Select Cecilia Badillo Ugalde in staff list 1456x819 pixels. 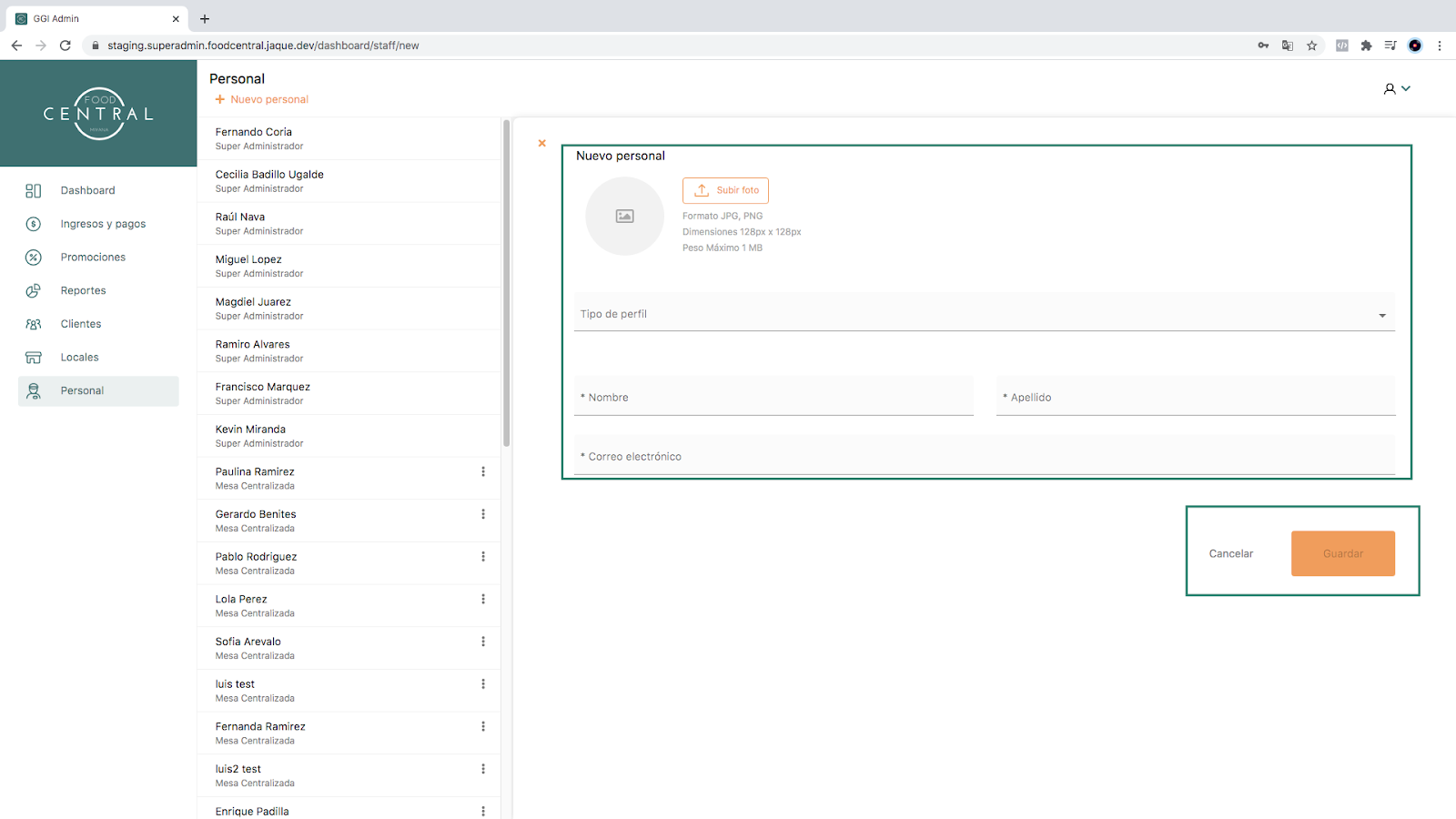click(349, 181)
